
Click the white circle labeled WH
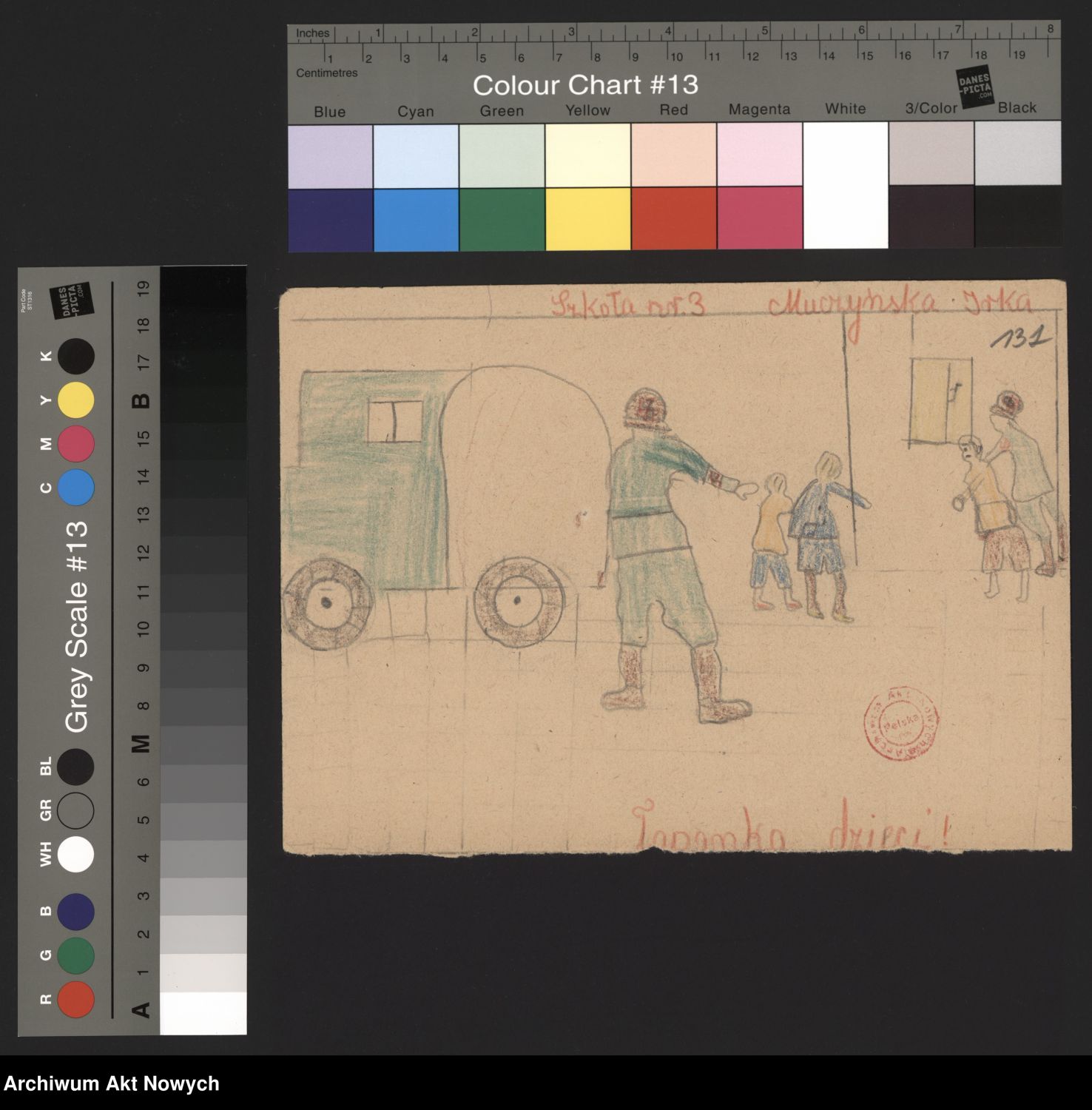[x=76, y=854]
